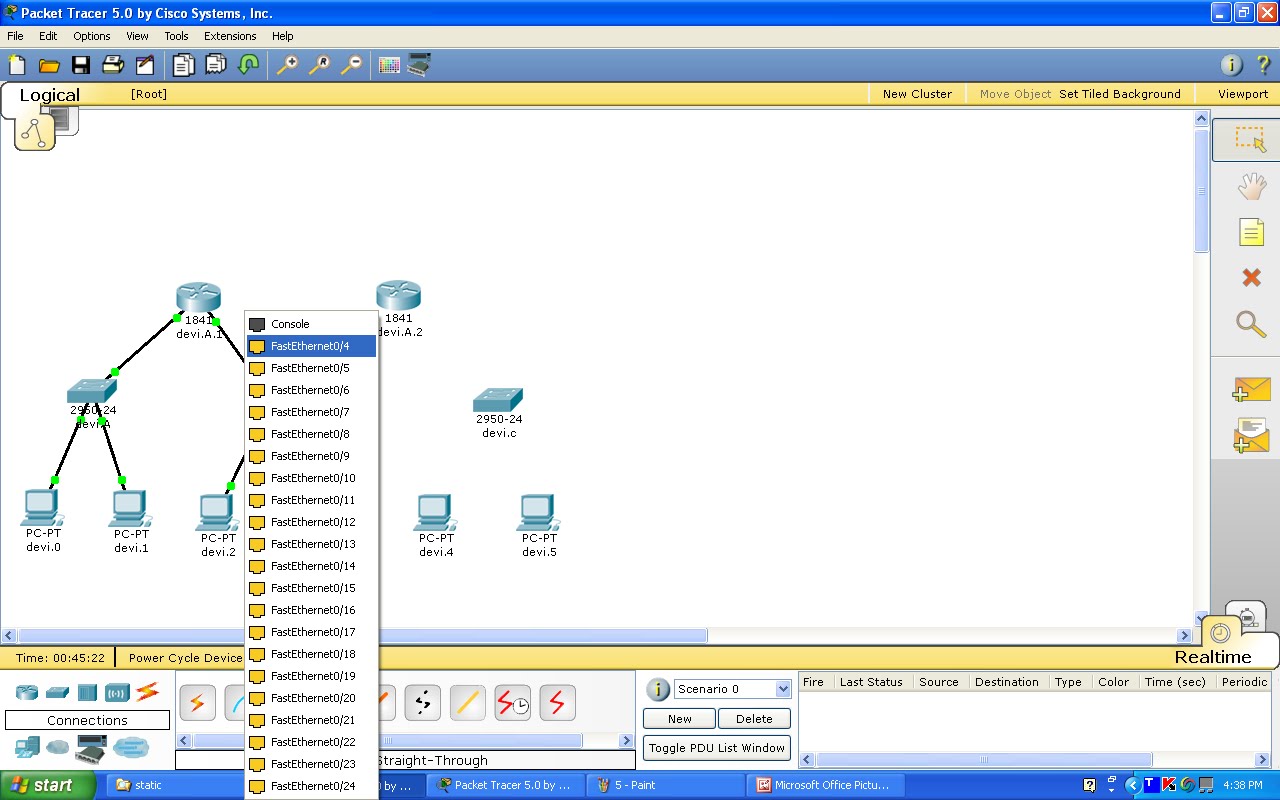1280x800 pixels.
Task: Open the Drawing Palette icon
Action: click(389, 65)
